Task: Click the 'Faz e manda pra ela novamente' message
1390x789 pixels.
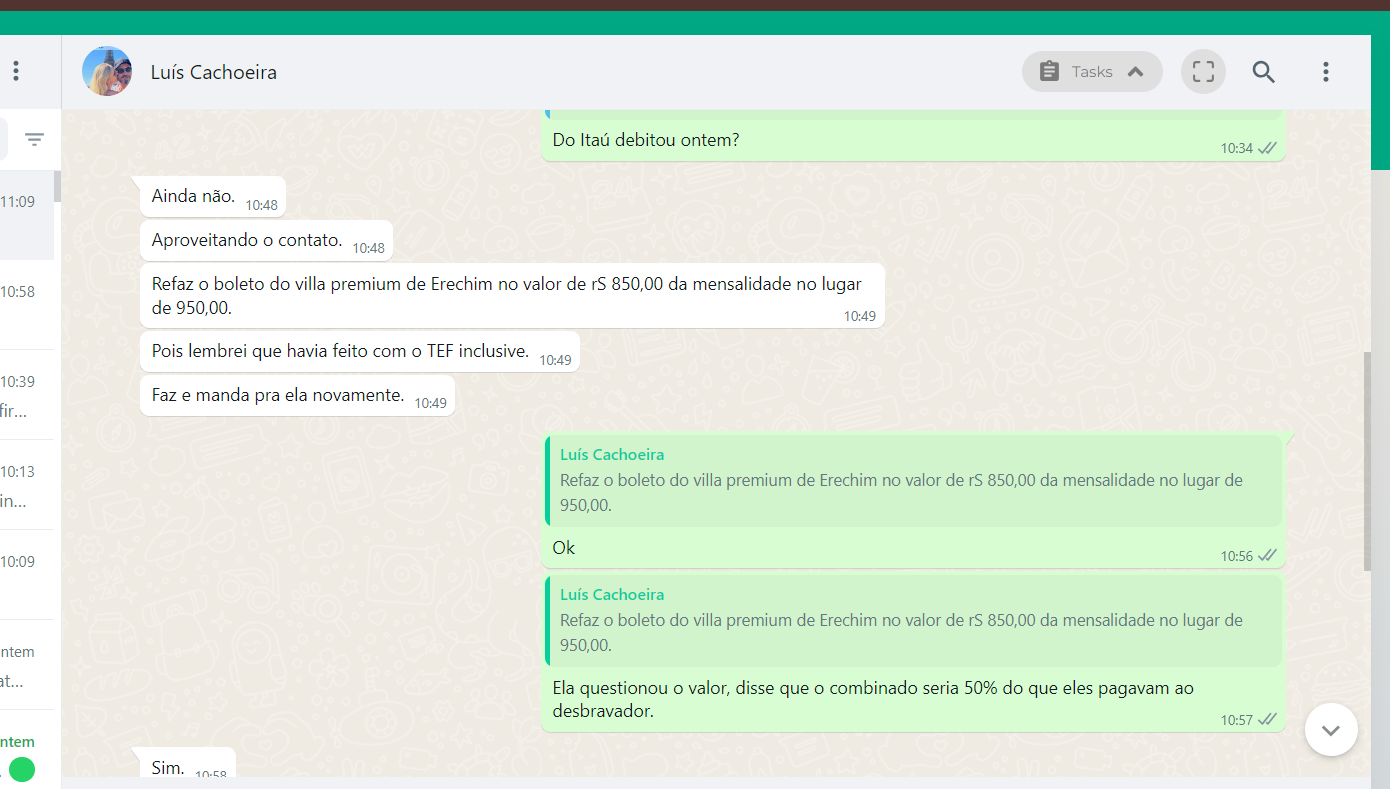Action: coord(278,396)
